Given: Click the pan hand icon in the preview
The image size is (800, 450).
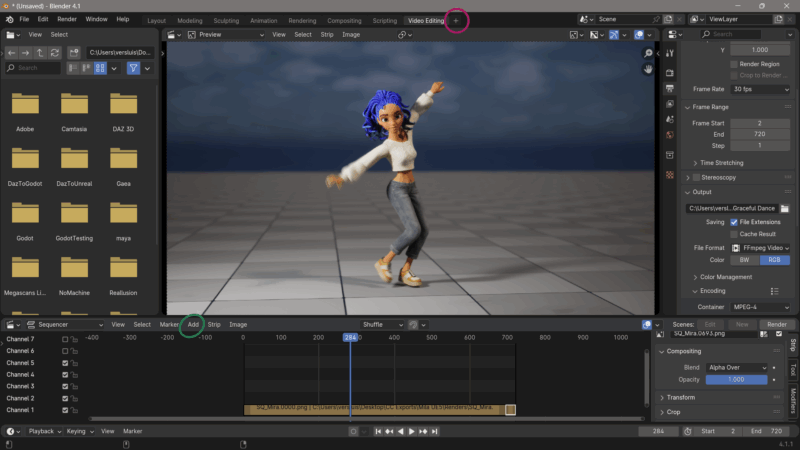Looking at the screenshot, I should click(648, 69).
